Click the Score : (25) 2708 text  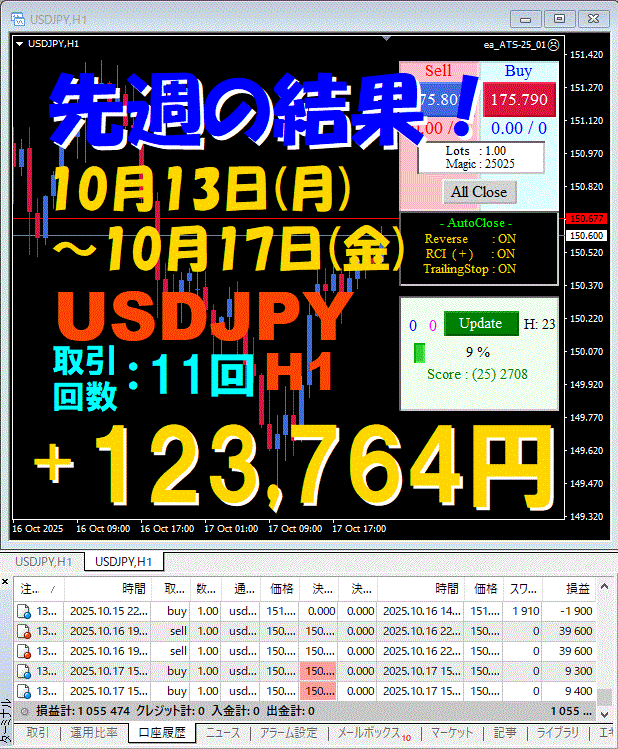point(477,374)
